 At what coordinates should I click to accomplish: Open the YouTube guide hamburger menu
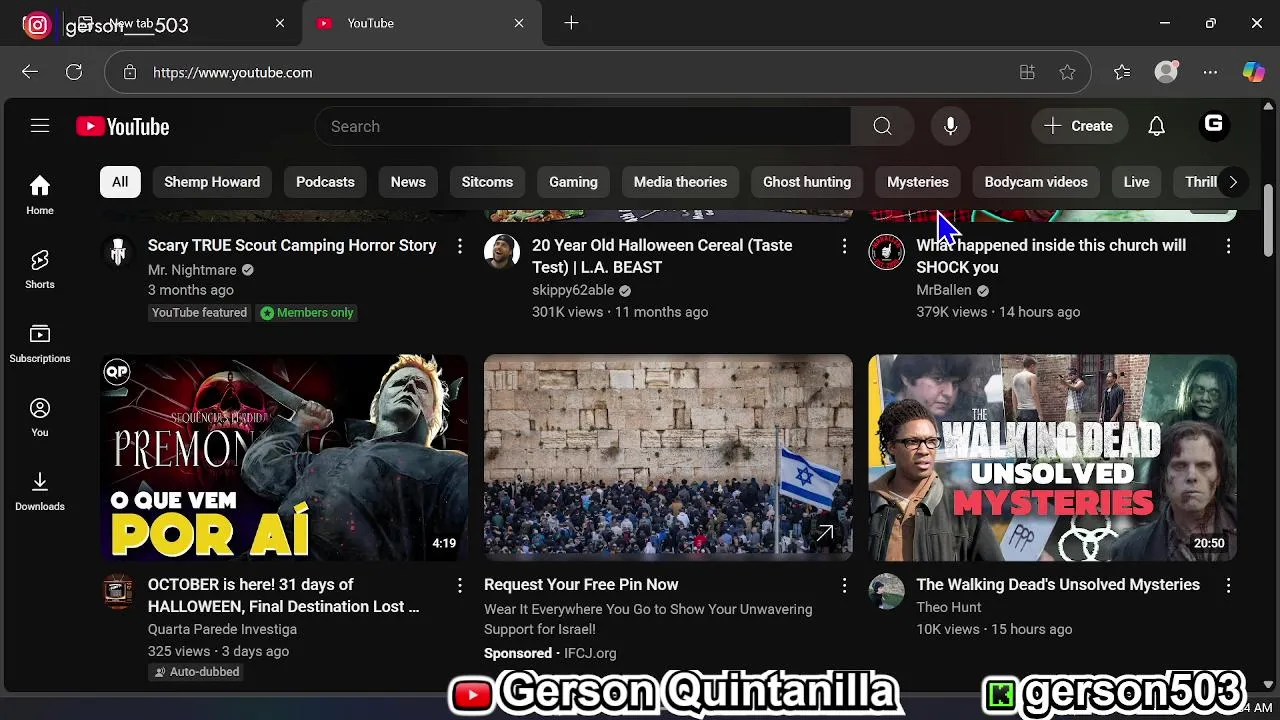point(40,126)
